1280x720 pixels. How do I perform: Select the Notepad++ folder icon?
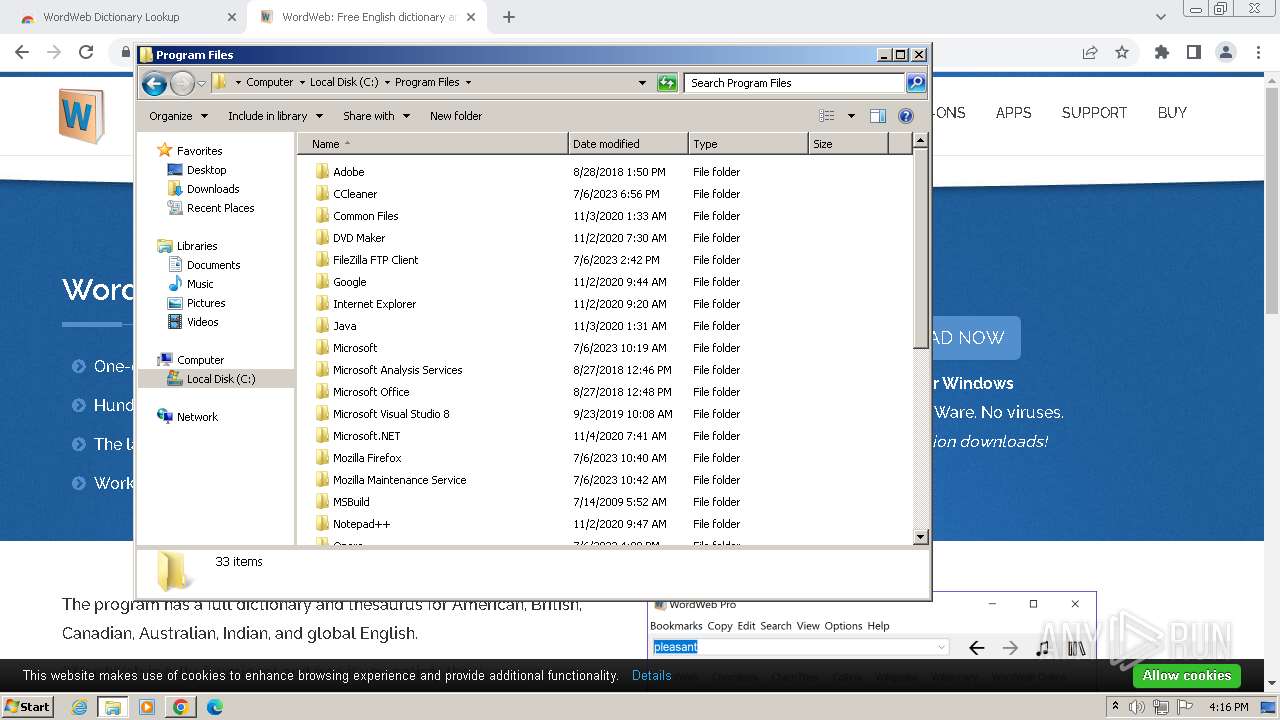[322, 524]
